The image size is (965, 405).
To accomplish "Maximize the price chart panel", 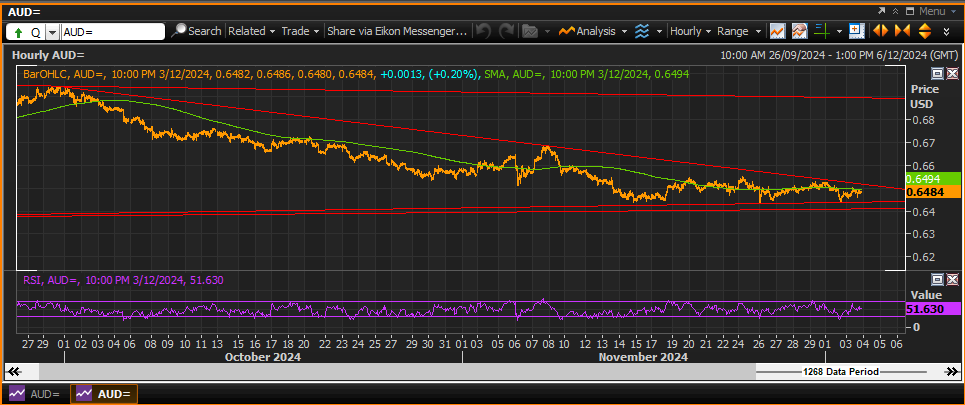I will pyautogui.click(x=937, y=74).
